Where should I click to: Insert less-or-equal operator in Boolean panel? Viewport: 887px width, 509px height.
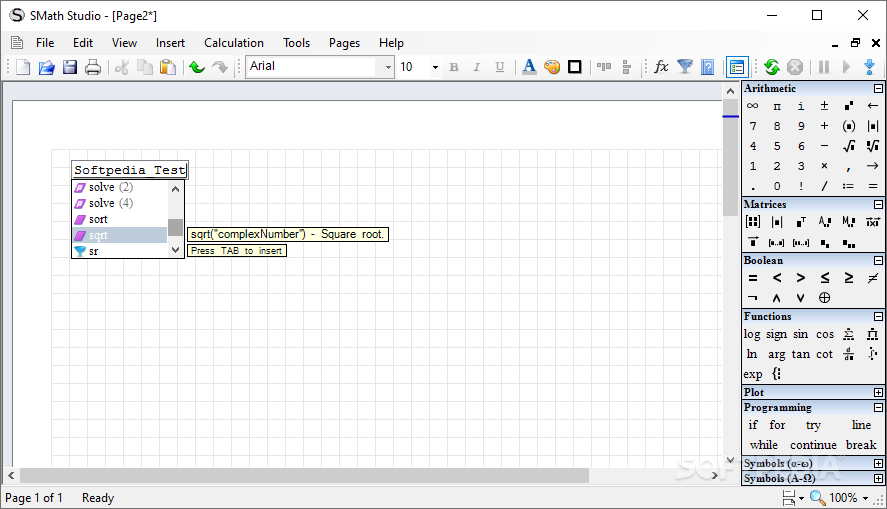coord(825,278)
